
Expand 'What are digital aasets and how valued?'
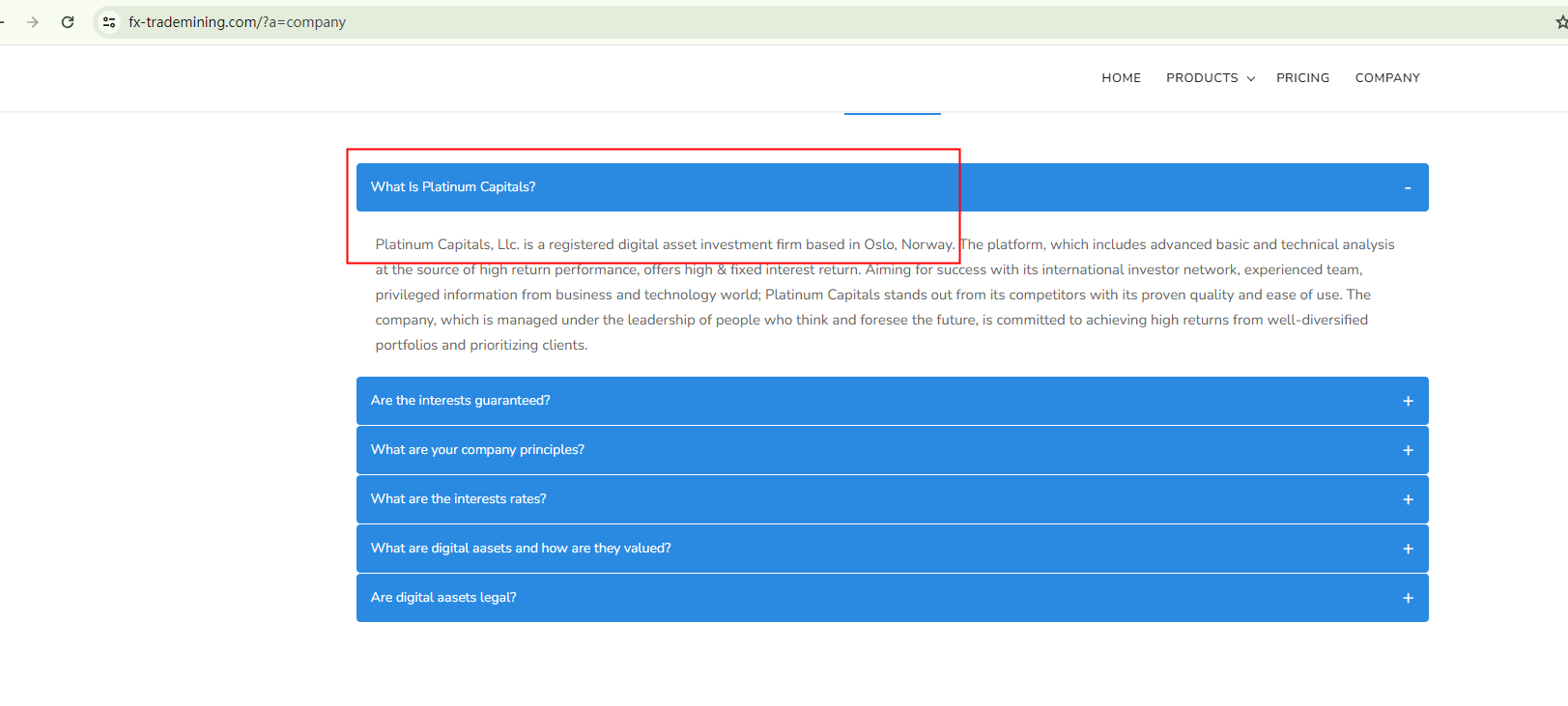892,549
